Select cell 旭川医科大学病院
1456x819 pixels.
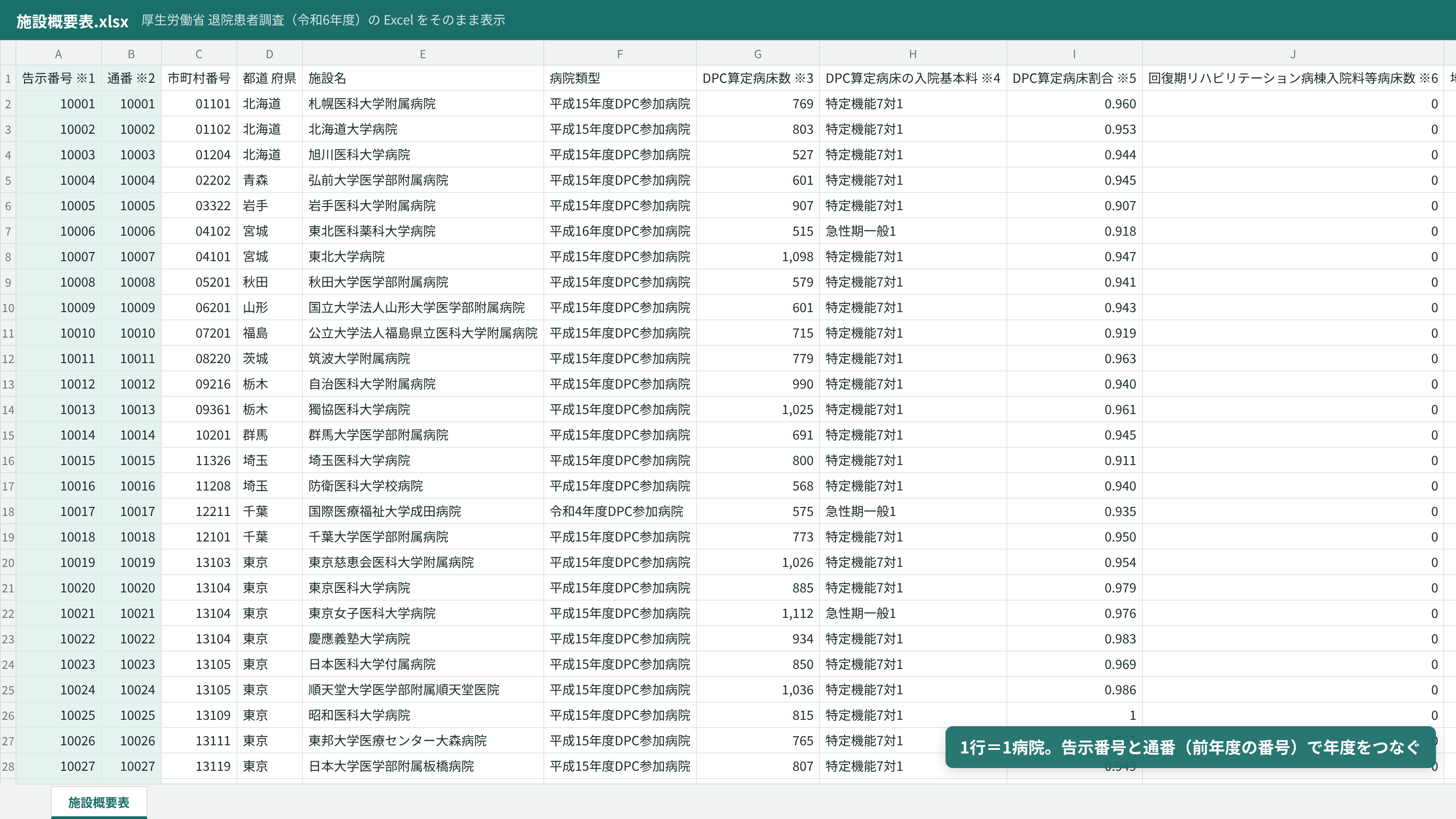click(x=423, y=155)
